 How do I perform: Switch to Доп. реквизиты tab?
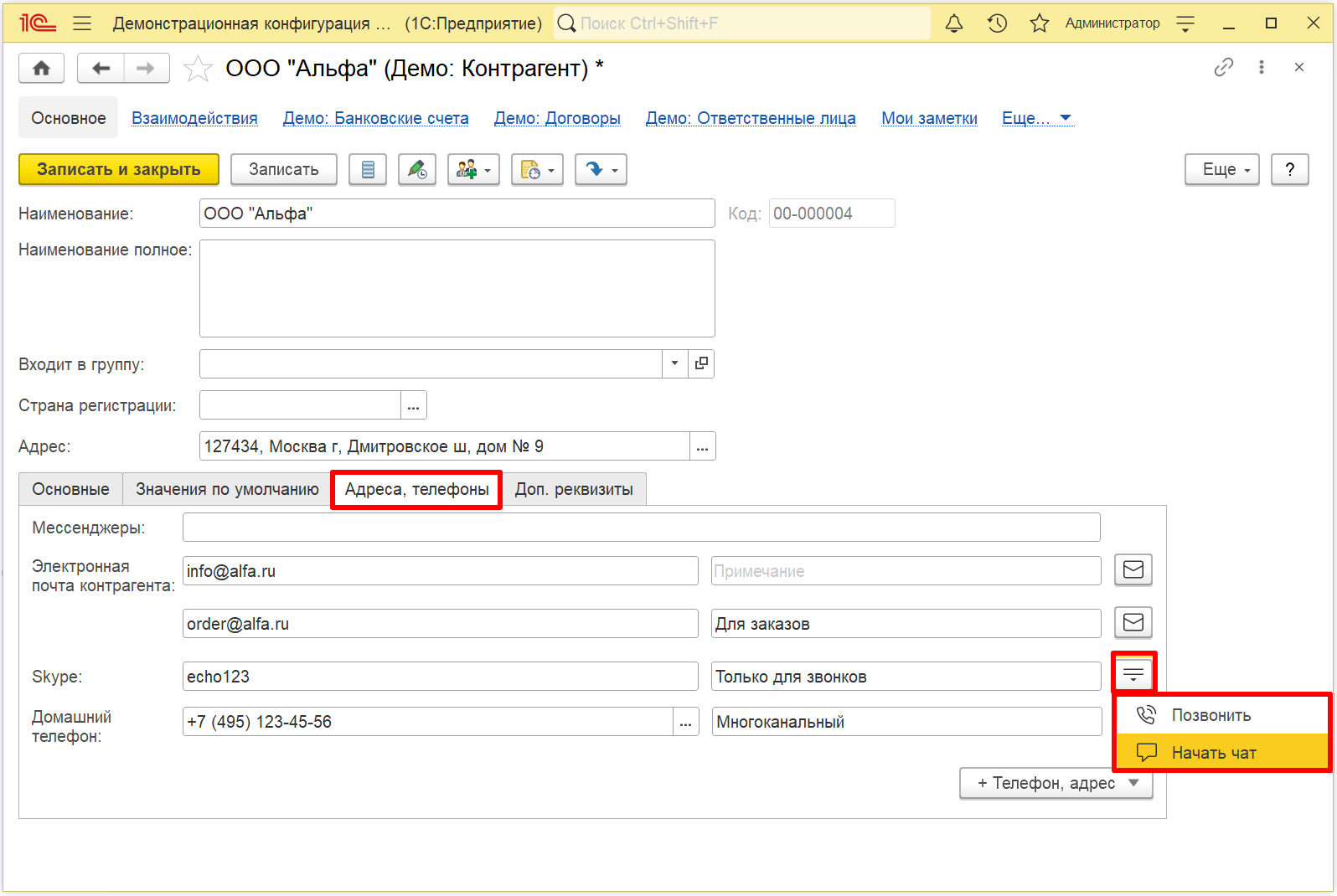point(574,489)
